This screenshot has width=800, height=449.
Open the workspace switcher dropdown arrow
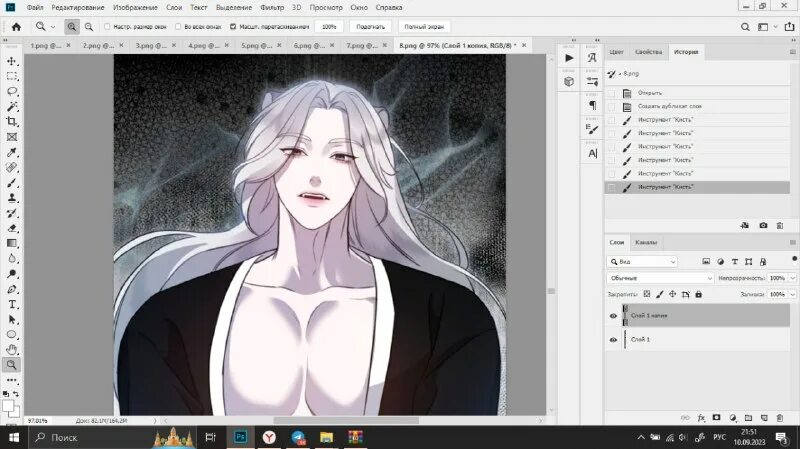point(776,27)
